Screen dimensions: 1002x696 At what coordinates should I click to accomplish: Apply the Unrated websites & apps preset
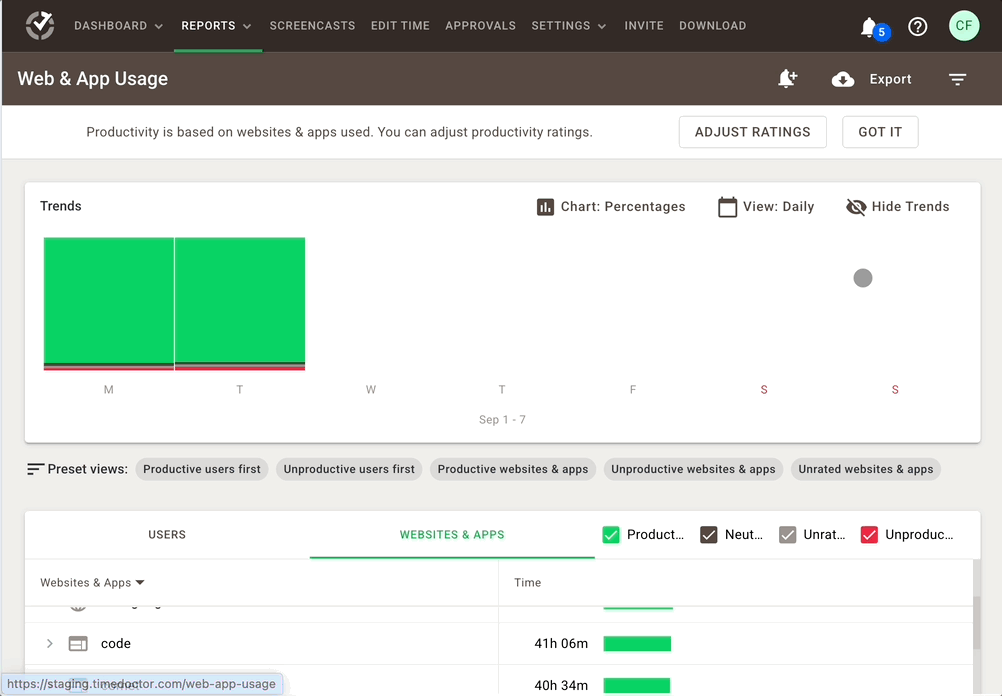(x=866, y=469)
